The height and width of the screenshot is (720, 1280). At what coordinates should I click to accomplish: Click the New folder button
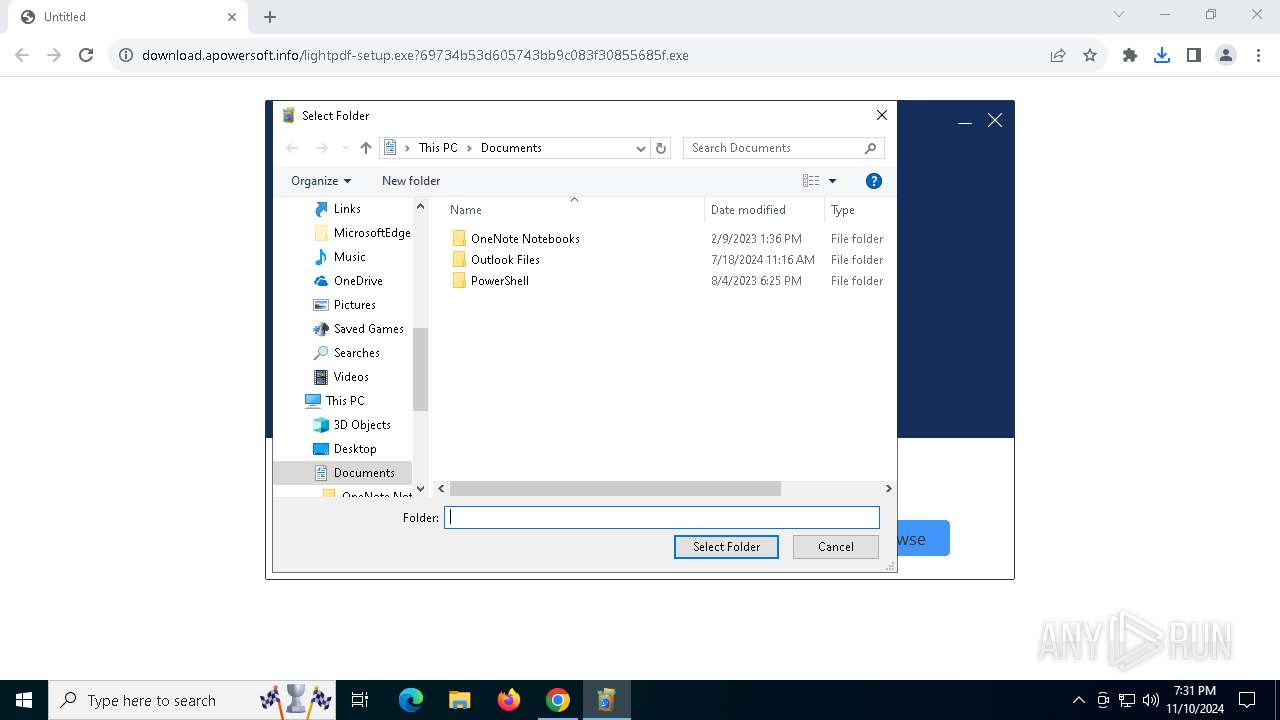point(411,181)
